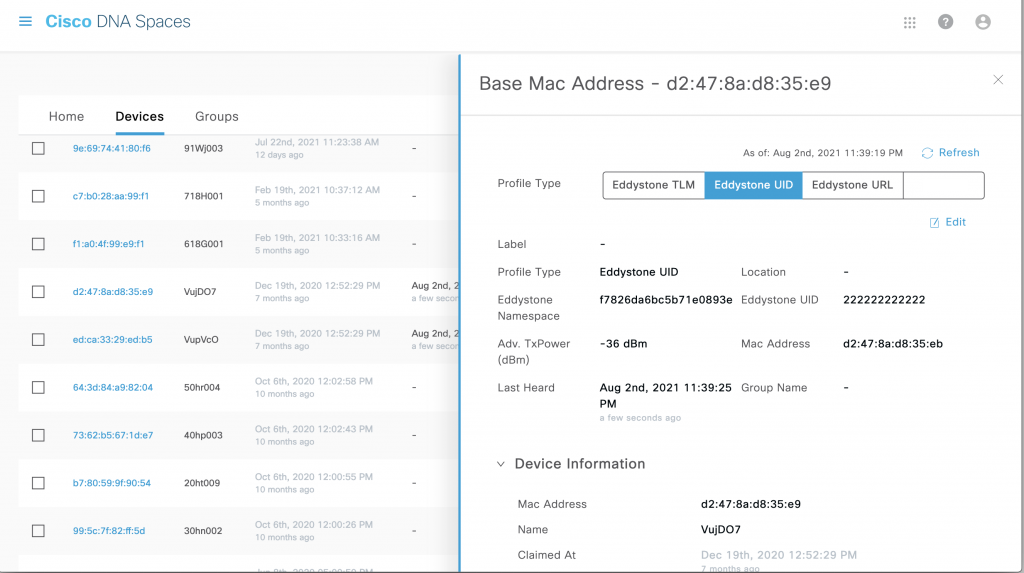
Task: Open the user account profile icon
Action: pos(983,22)
